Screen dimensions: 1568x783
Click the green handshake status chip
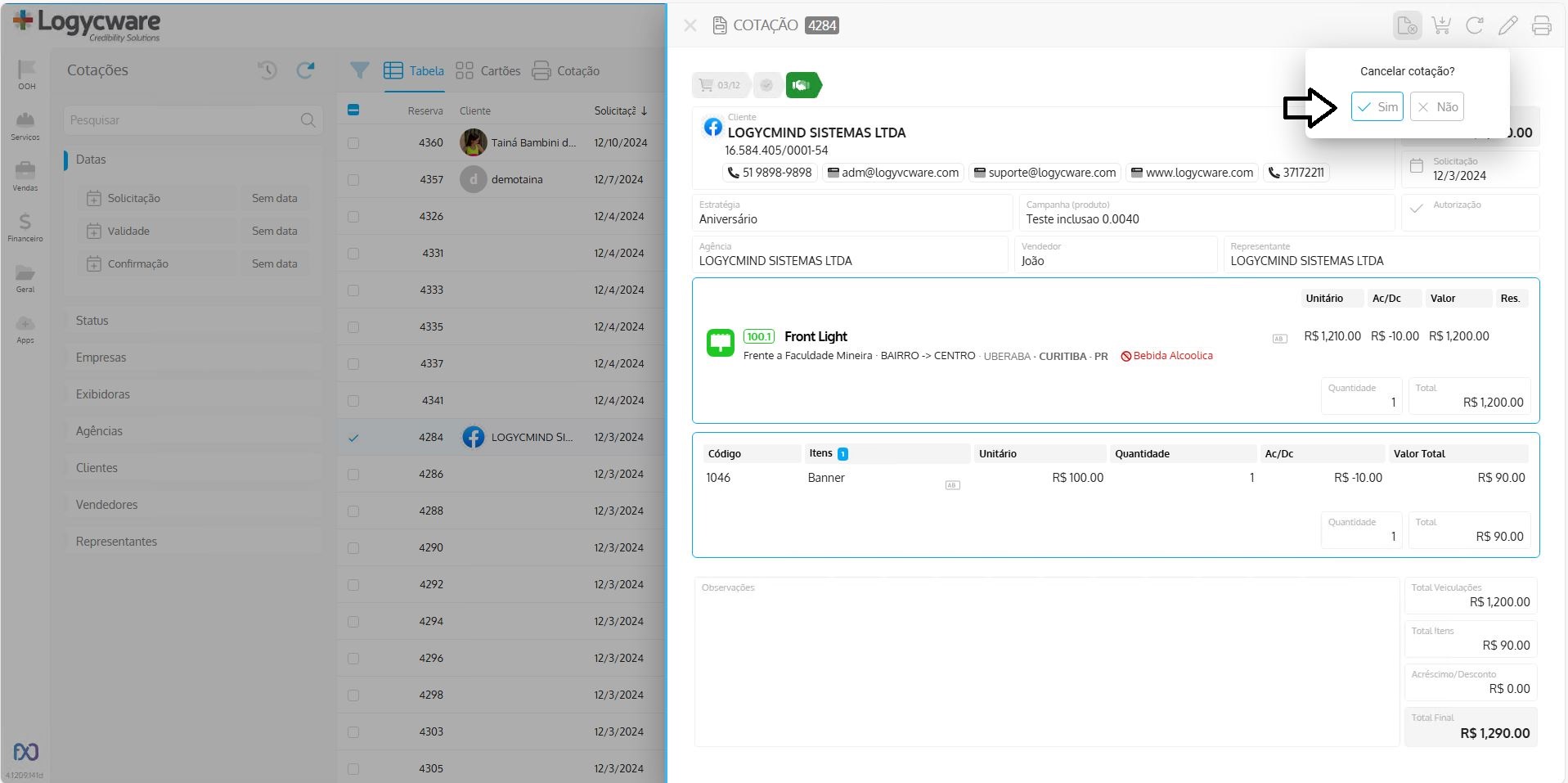[802, 85]
